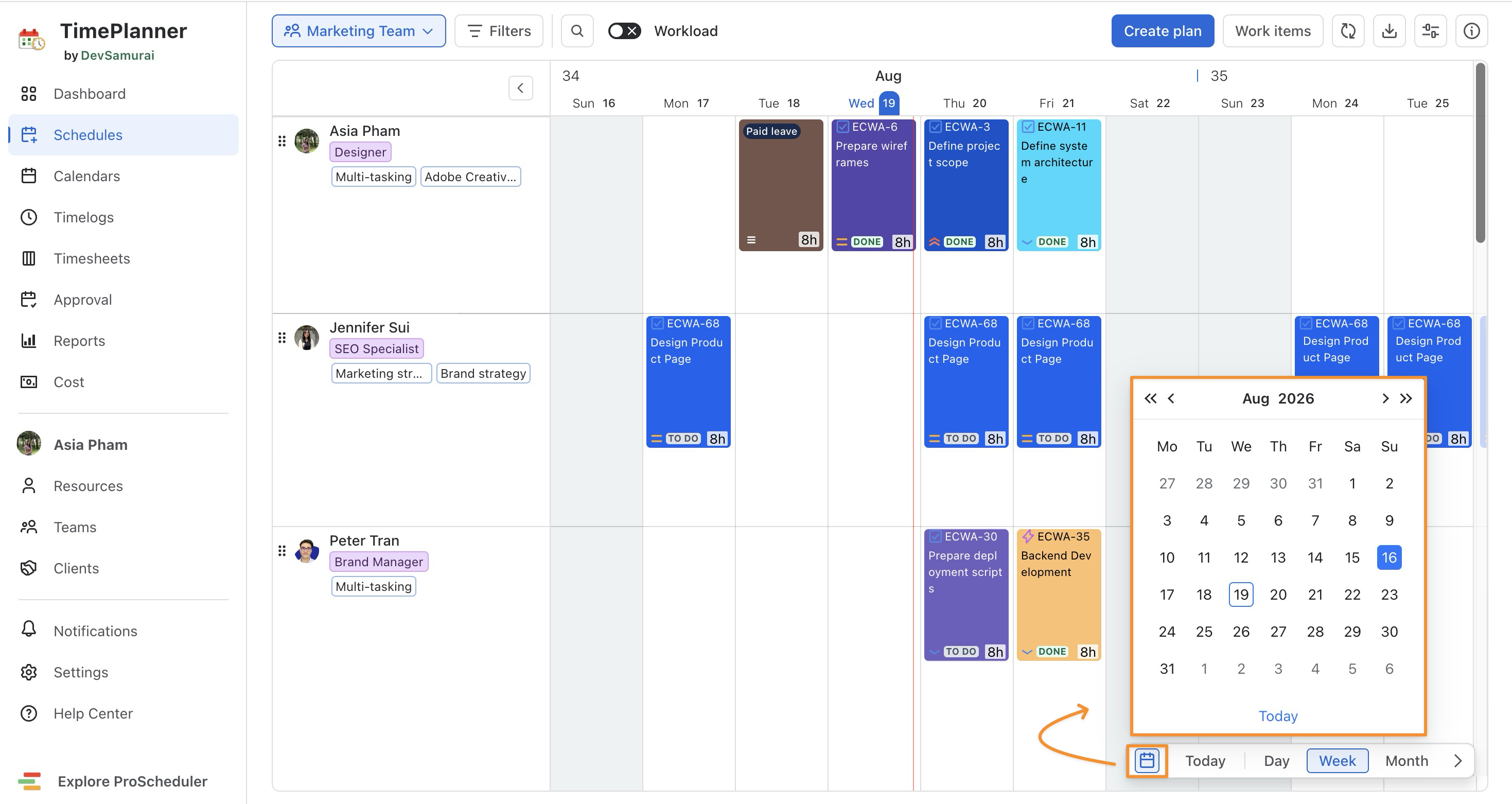Open the Schedules menu item
Viewport: 1512px width, 804px height.
124,135
